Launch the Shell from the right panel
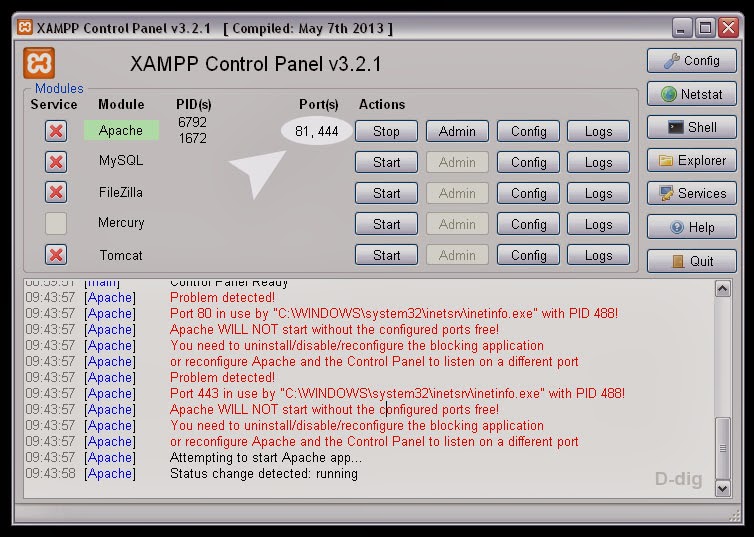 [691, 127]
